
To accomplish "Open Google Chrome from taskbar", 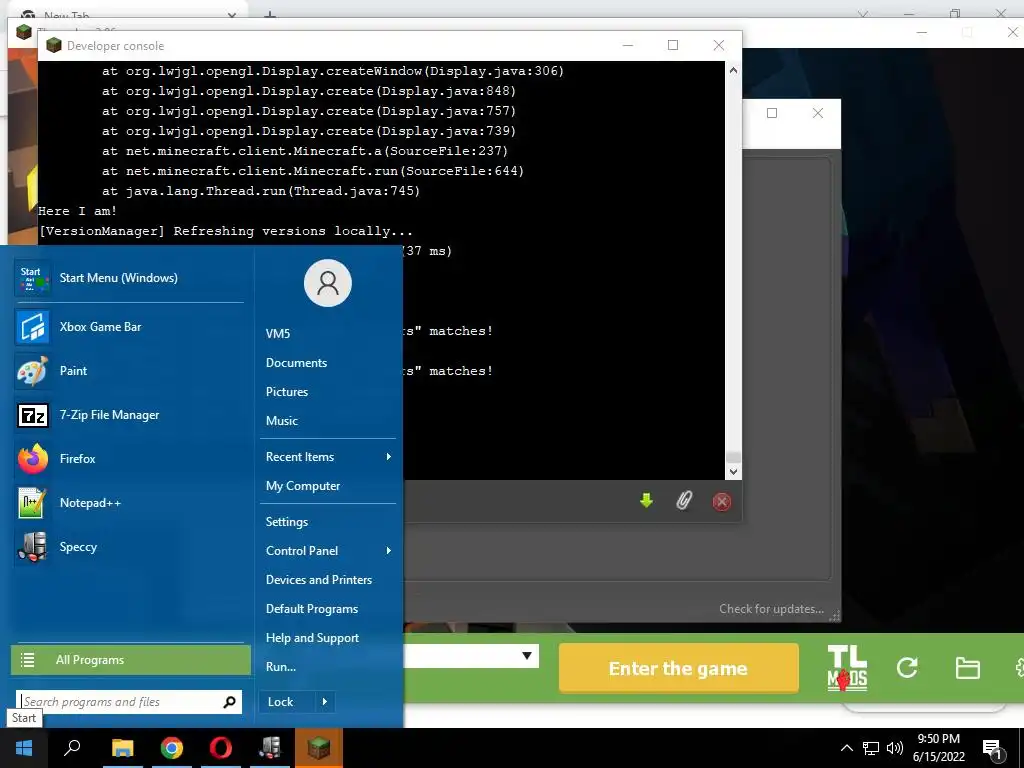I will [x=172, y=748].
